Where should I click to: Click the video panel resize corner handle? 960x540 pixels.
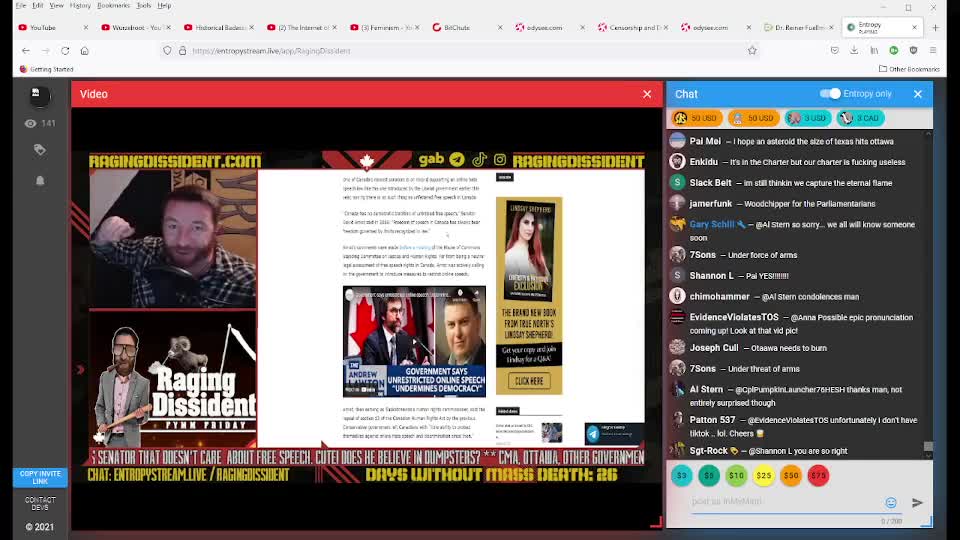[x=656, y=522]
